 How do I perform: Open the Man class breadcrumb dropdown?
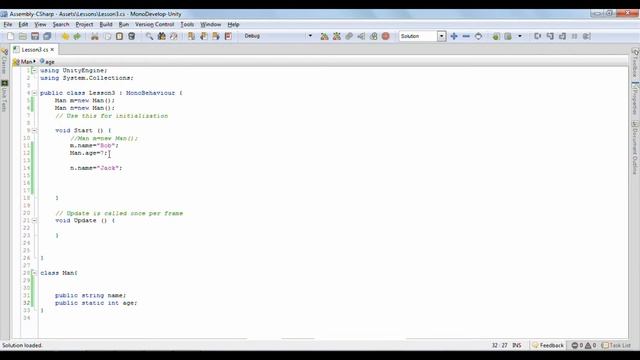pyautogui.click(x=24, y=62)
